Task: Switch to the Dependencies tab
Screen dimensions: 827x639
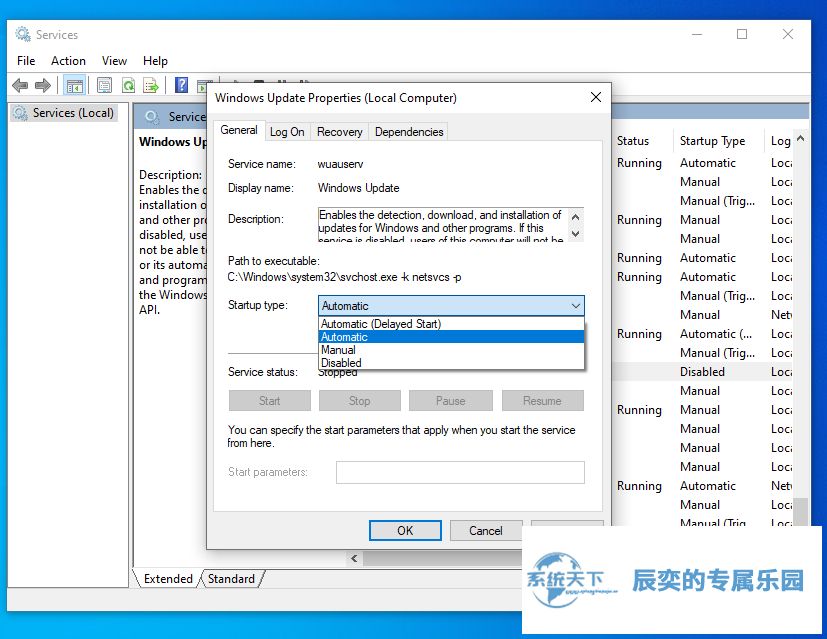Action: [409, 132]
